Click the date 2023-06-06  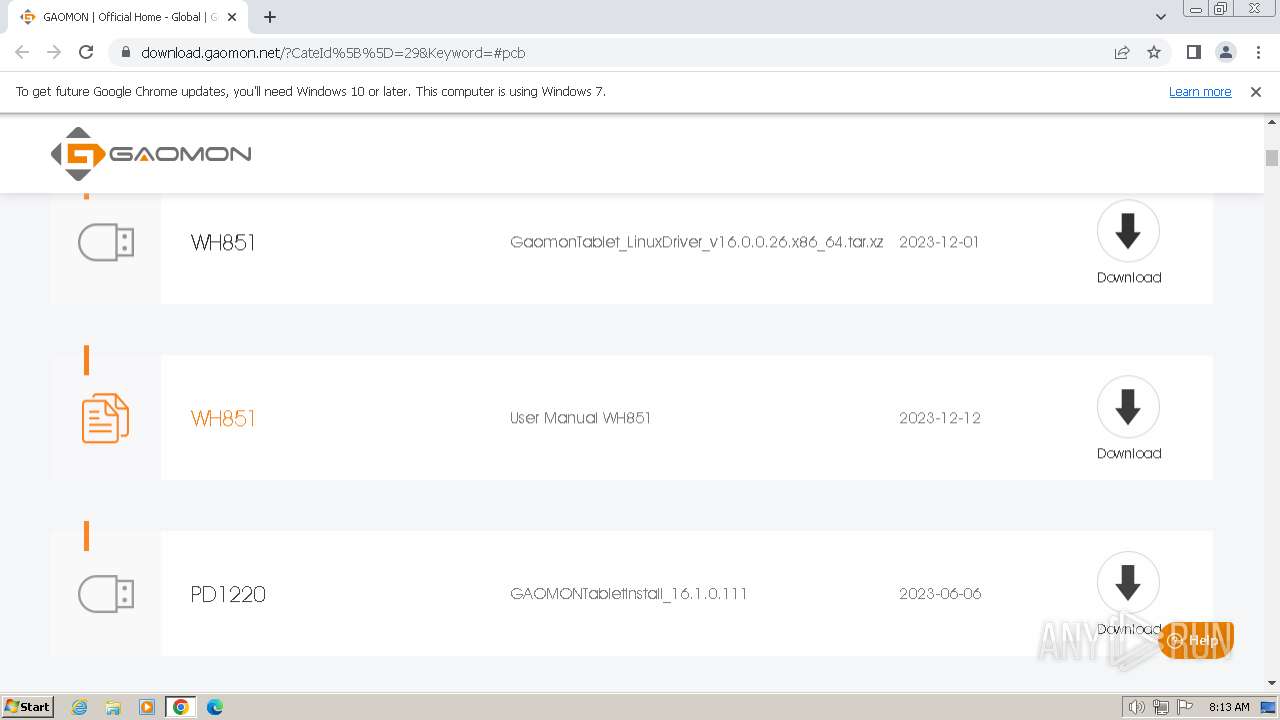pos(940,594)
